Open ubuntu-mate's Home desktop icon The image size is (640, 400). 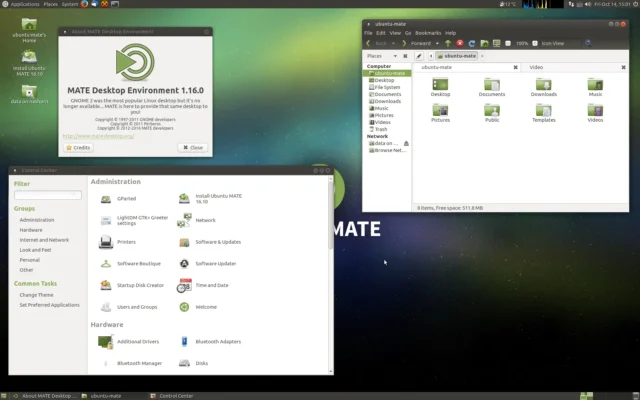pyautogui.click(x=29, y=30)
